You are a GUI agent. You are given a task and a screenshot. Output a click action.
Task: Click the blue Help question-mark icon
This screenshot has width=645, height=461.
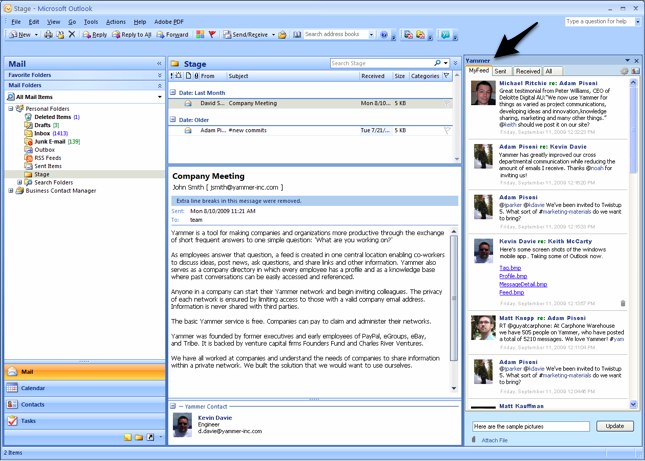pyautogui.click(x=384, y=35)
